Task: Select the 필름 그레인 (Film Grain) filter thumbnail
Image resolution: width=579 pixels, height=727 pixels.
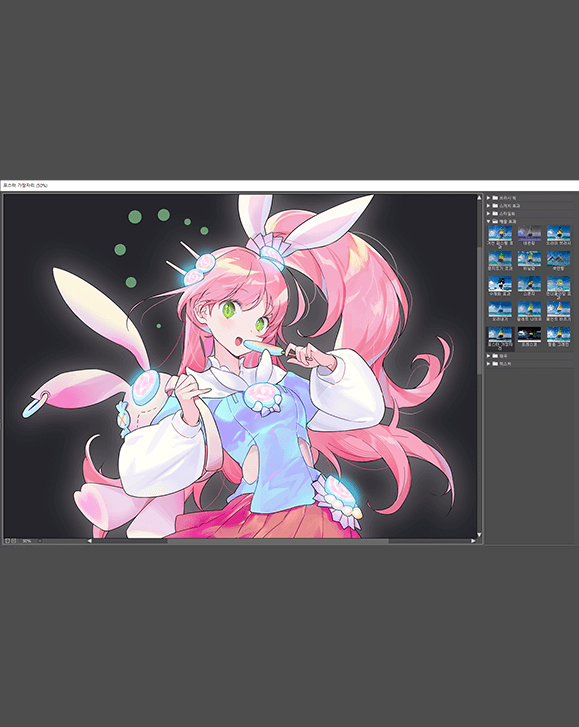Action: point(558,334)
